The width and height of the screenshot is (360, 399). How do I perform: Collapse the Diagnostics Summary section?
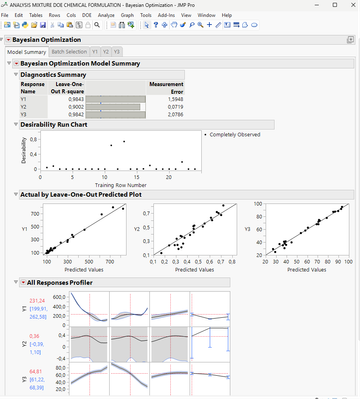click(16, 74)
